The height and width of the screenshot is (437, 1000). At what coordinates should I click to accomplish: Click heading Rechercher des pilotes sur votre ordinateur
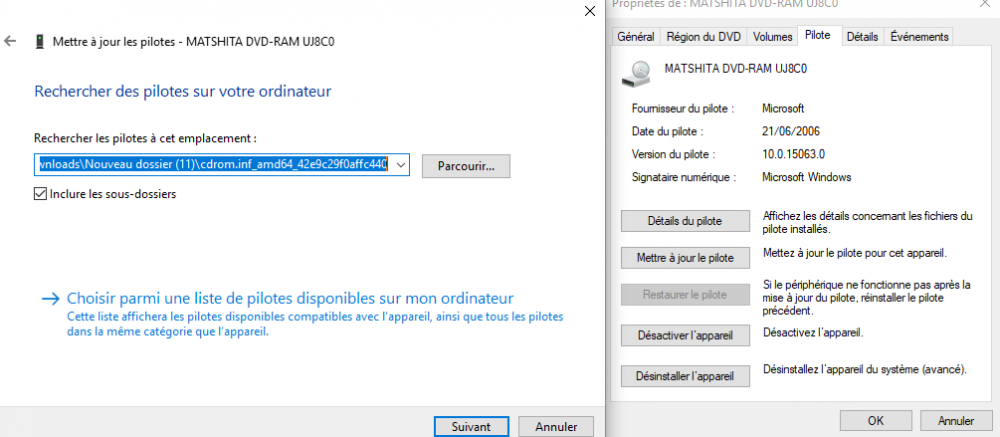[x=182, y=91]
